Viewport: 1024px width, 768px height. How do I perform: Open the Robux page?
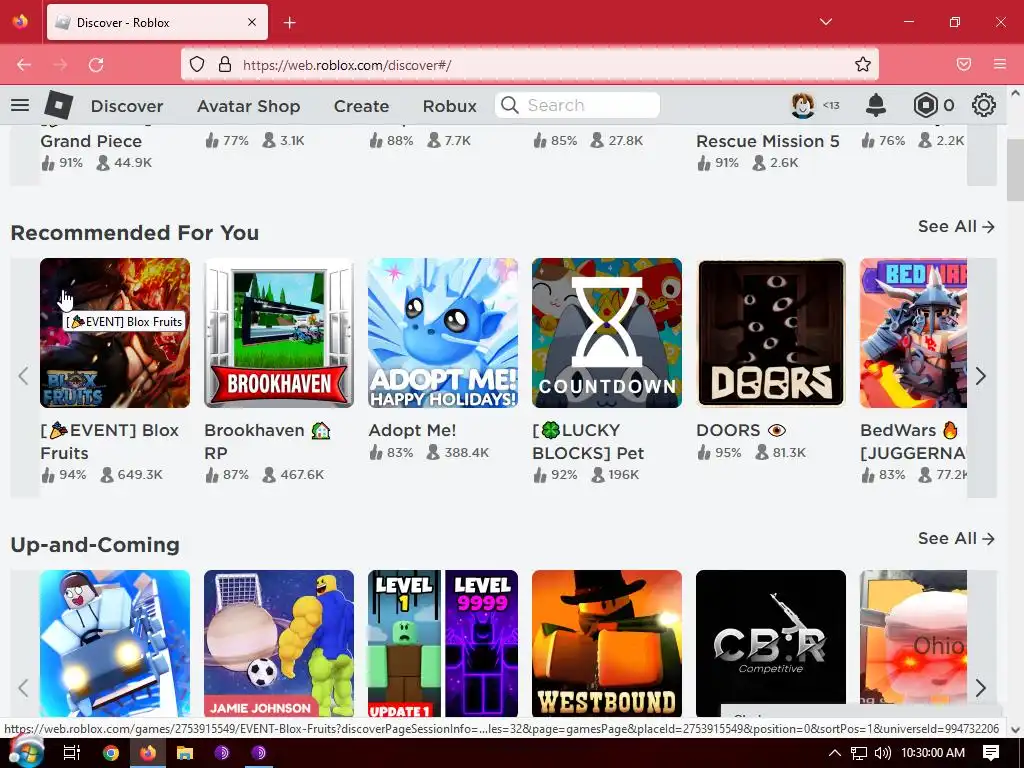[449, 106]
